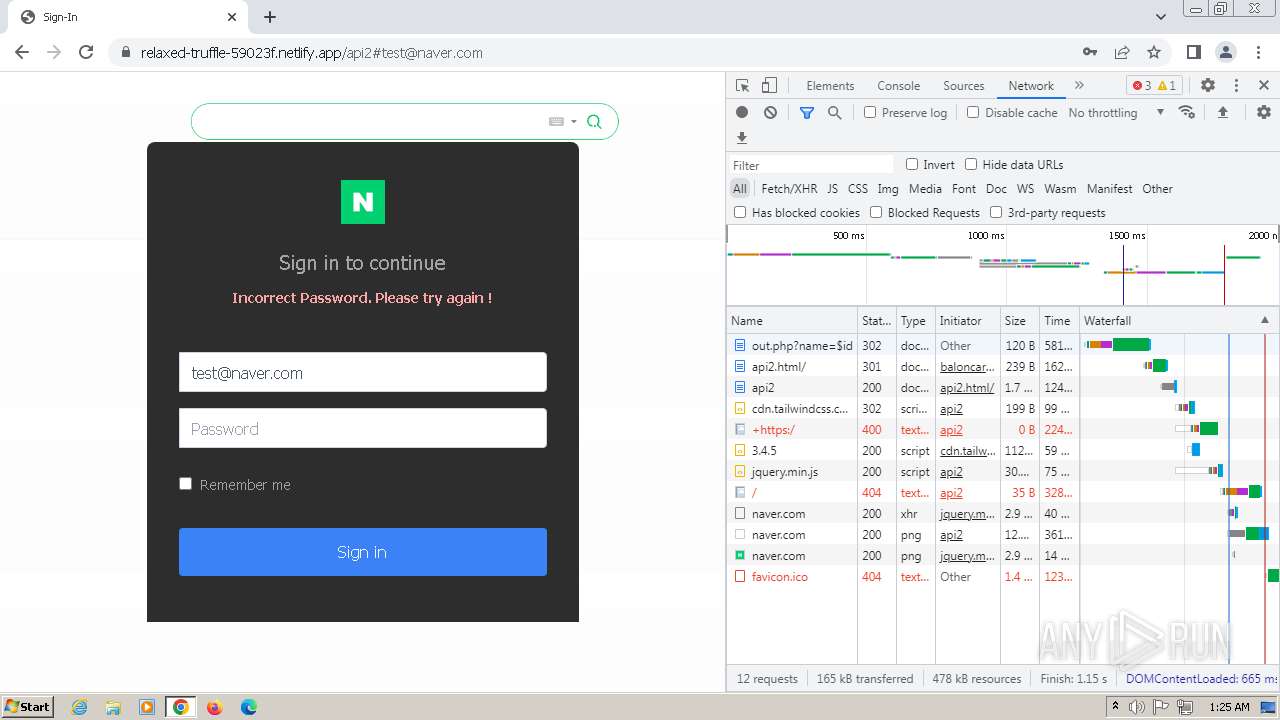1280x720 pixels.
Task: Tick the Remember me checkbox
Action: tap(185, 484)
